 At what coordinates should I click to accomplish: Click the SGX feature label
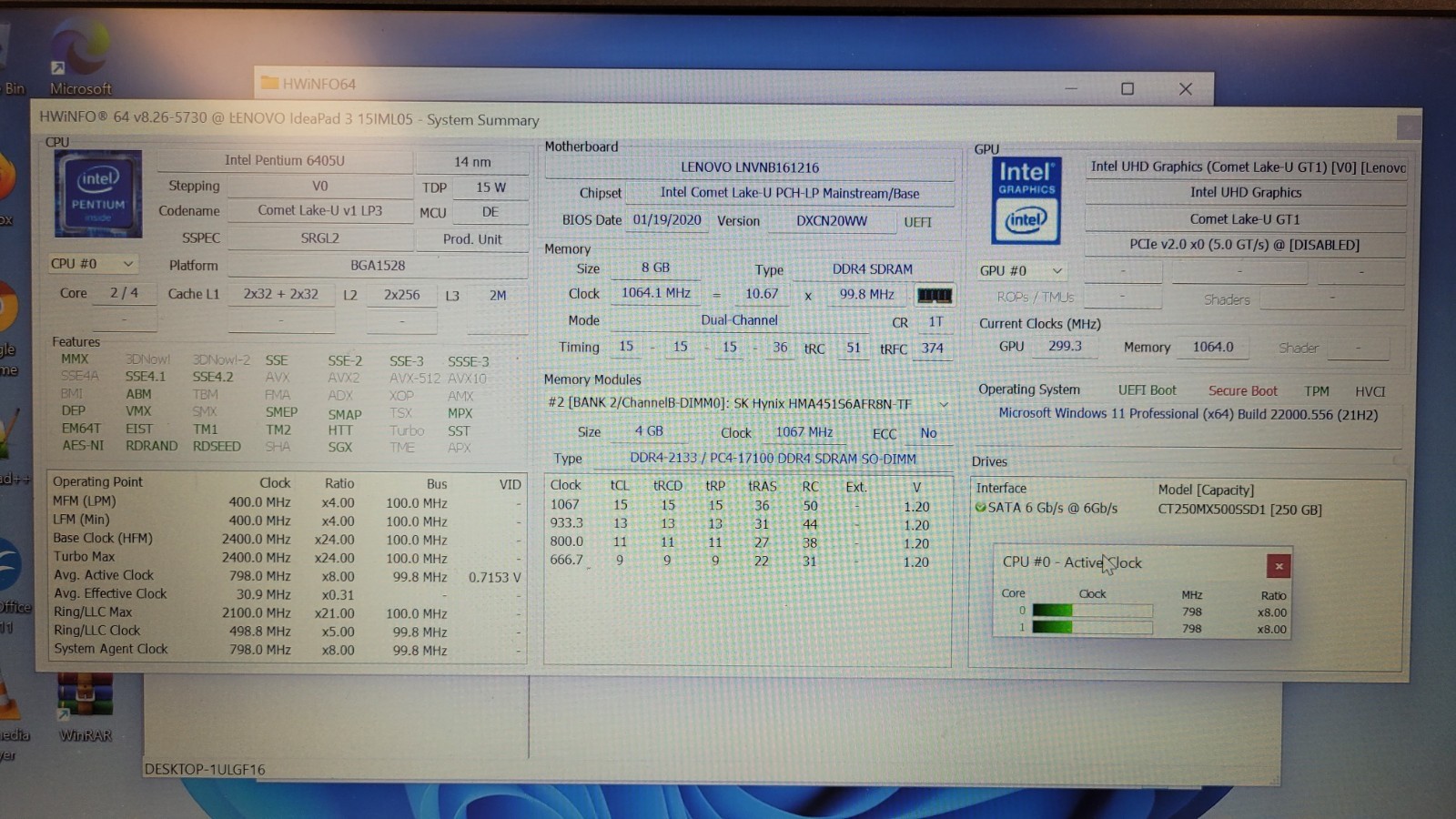pos(340,448)
